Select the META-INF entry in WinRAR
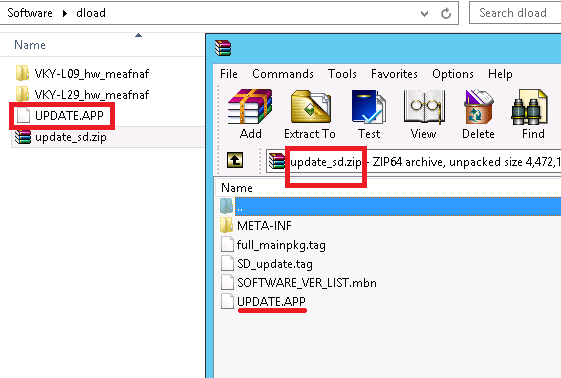Screen dimensions: 561x378 pos(264,226)
